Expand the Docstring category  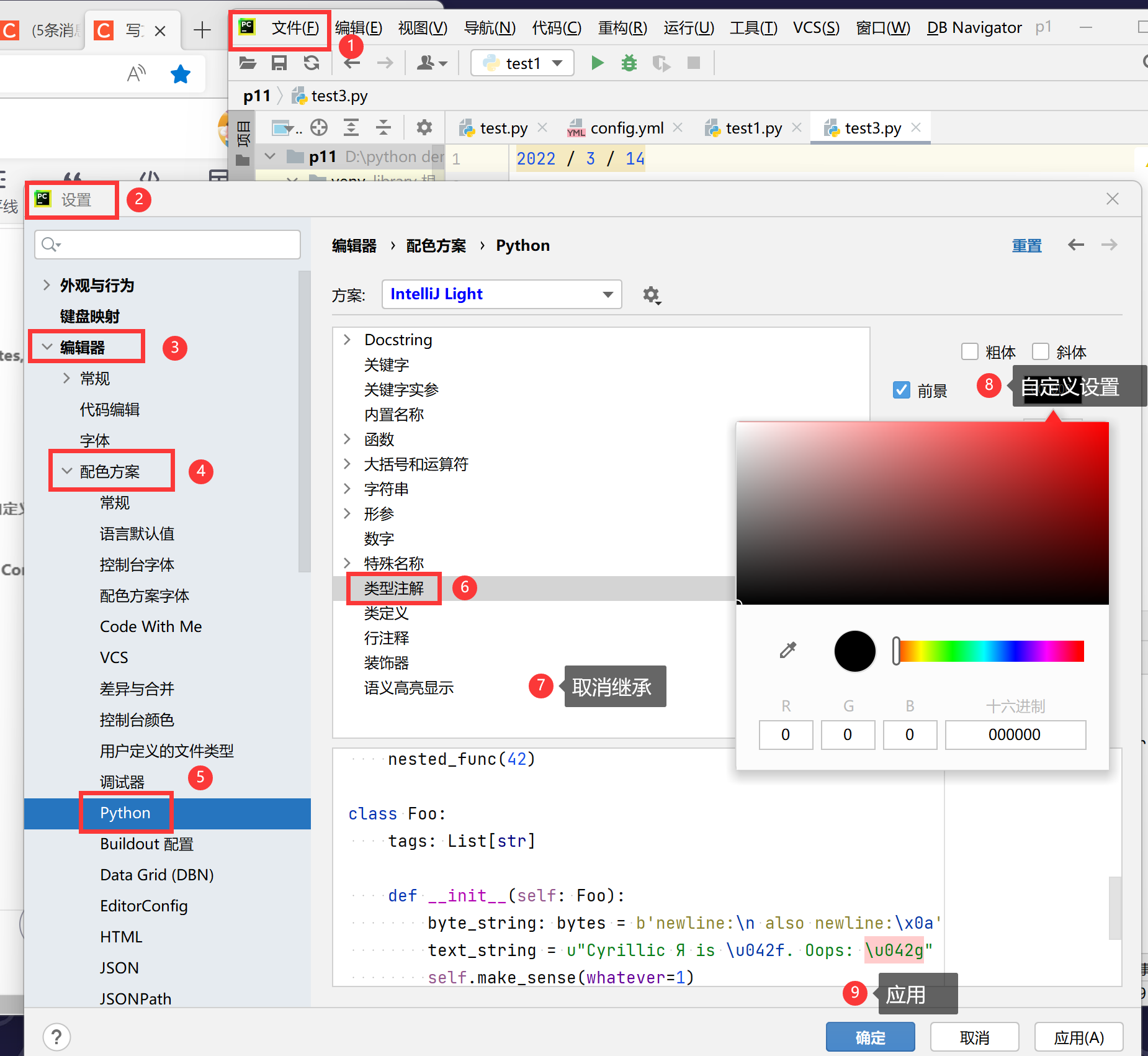tap(347, 340)
